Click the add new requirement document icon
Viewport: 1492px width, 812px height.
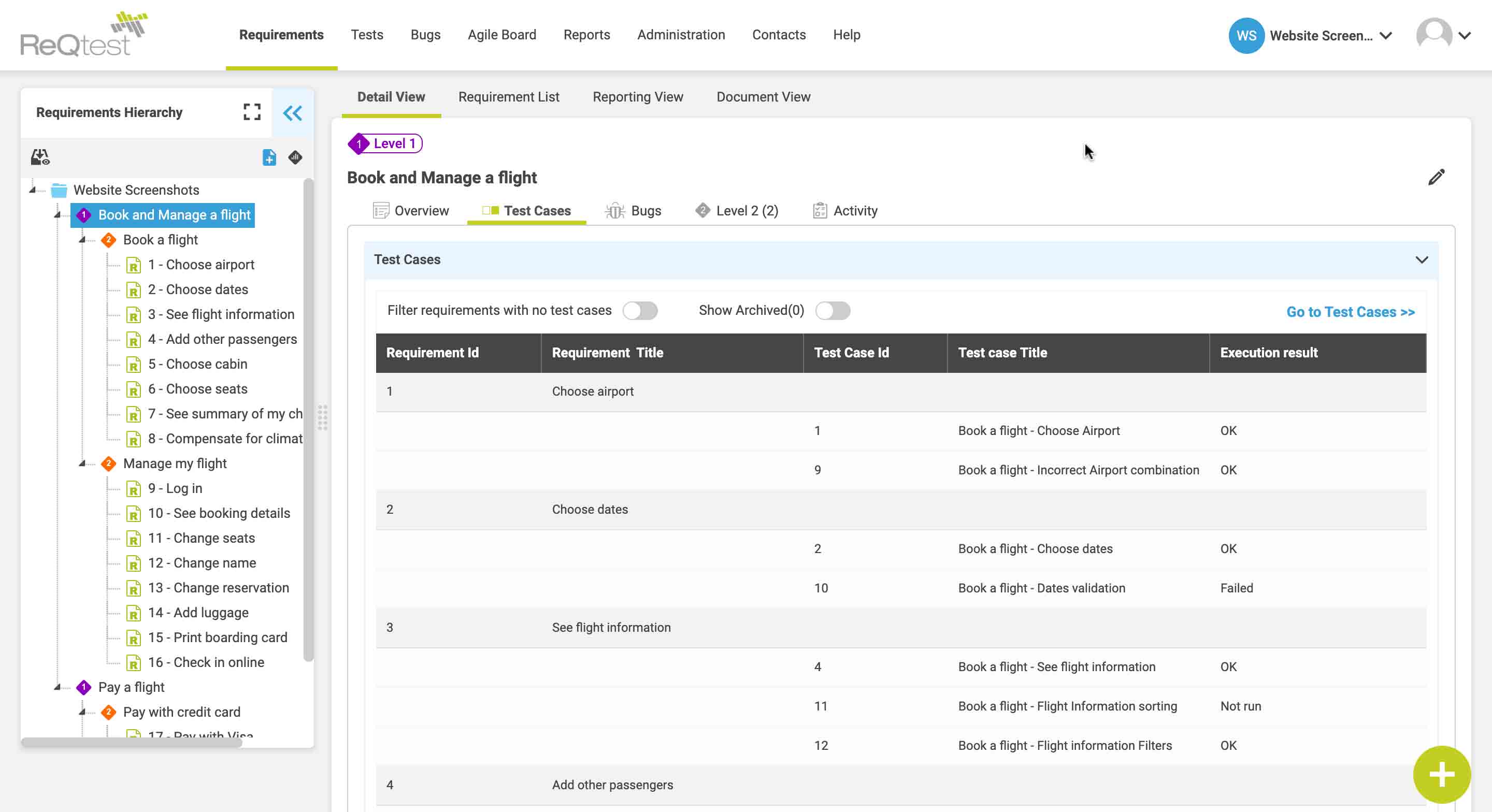[269, 157]
